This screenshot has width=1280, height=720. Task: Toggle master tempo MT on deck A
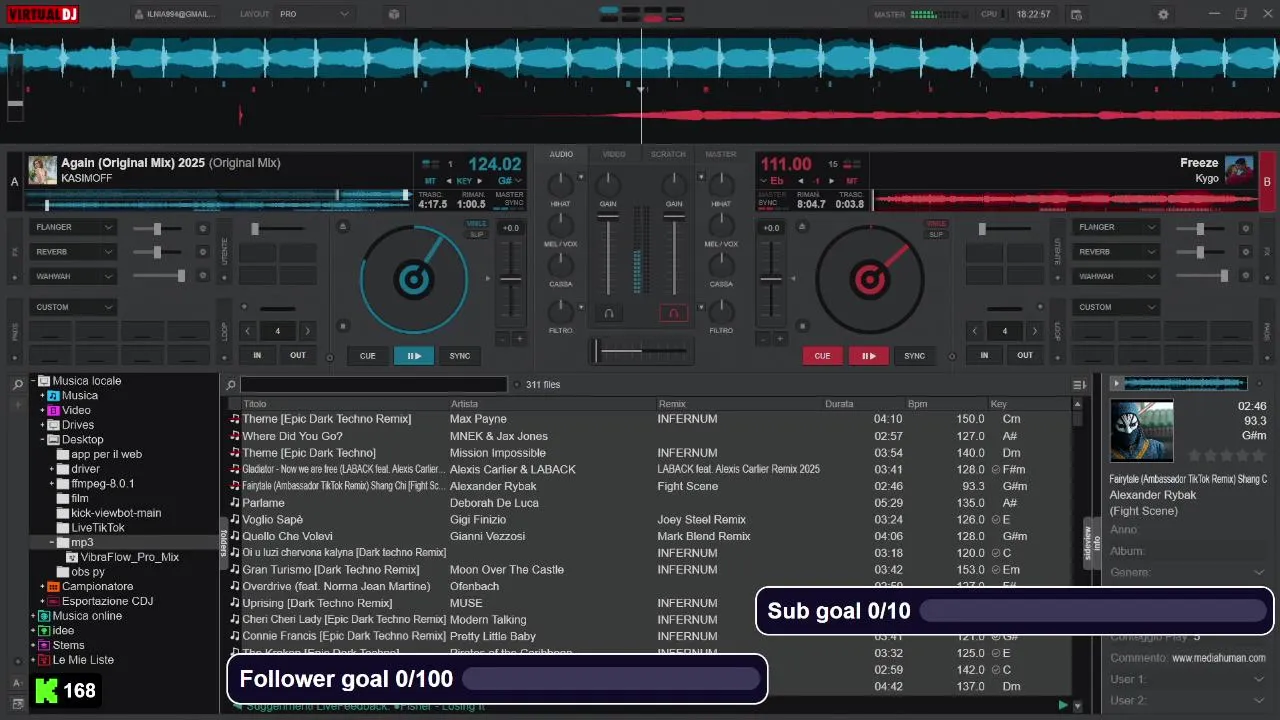pyautogui.click(x=430, y=181)
